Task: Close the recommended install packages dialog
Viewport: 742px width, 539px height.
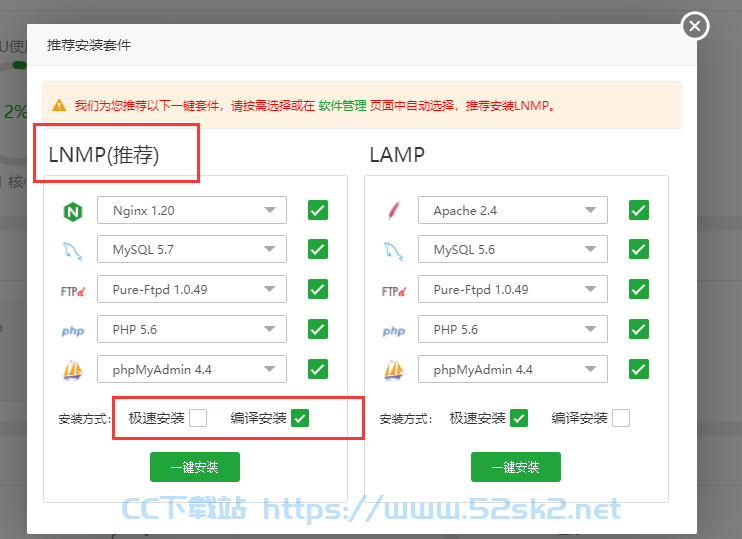Action: tap(695, 26)
